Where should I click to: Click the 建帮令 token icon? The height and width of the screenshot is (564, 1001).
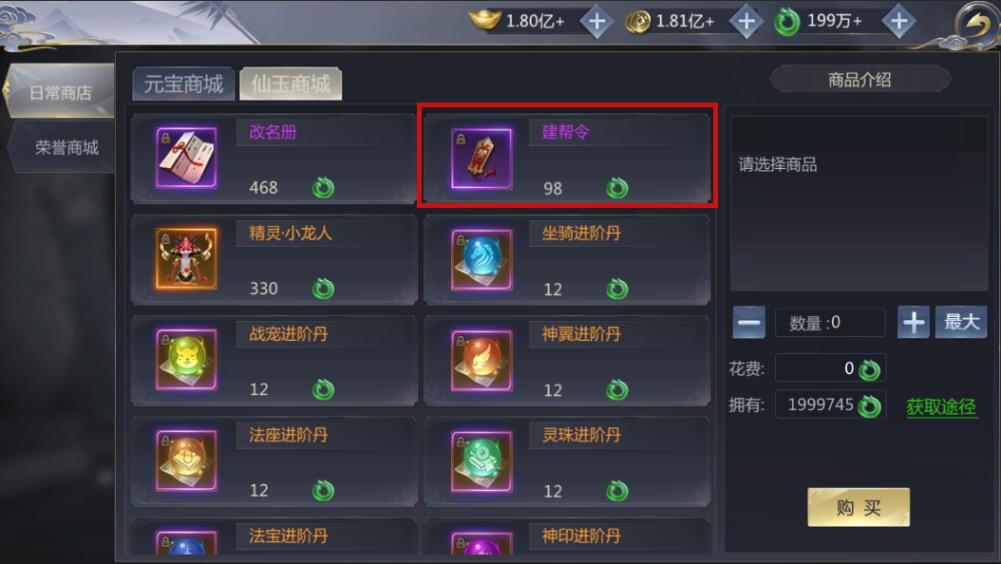point(481,158)
